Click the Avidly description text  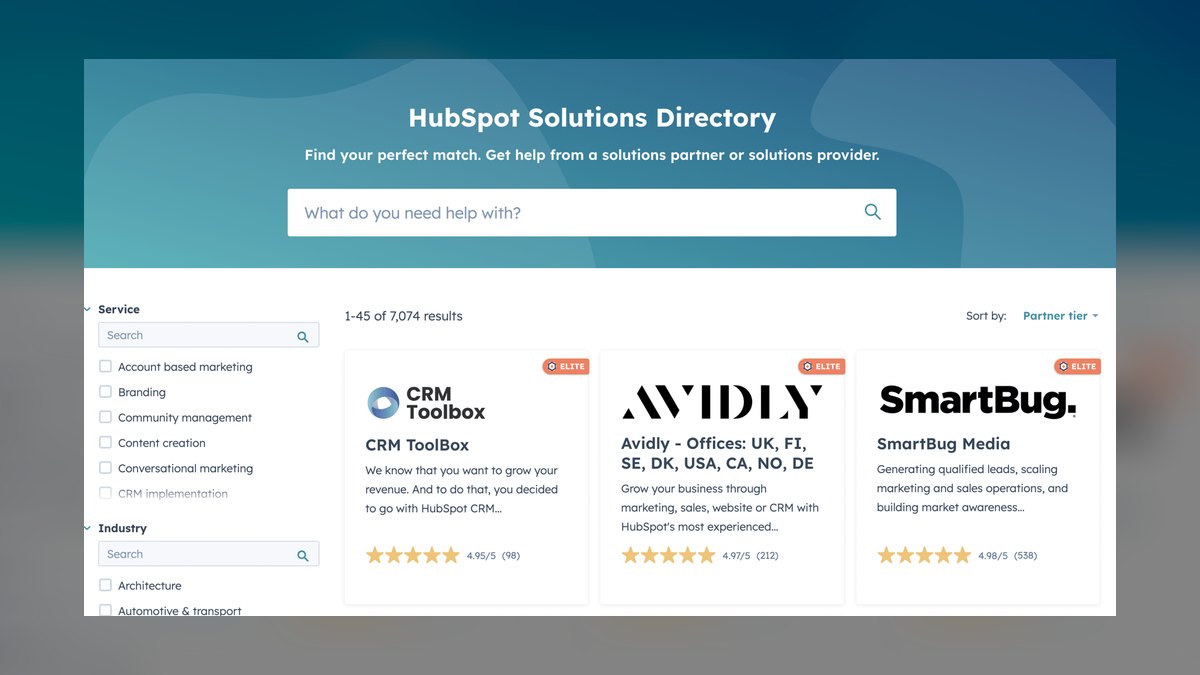tap(720, 508)
